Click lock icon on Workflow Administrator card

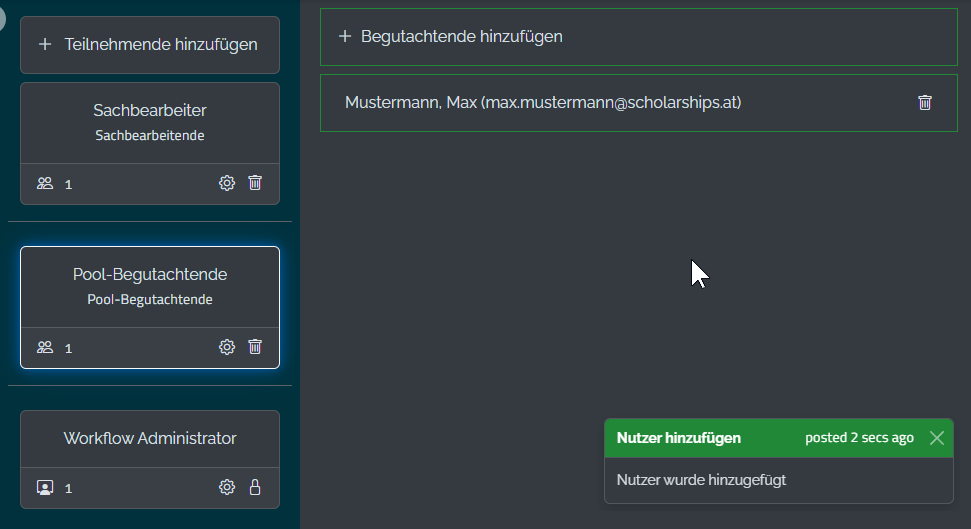point(255,487)
